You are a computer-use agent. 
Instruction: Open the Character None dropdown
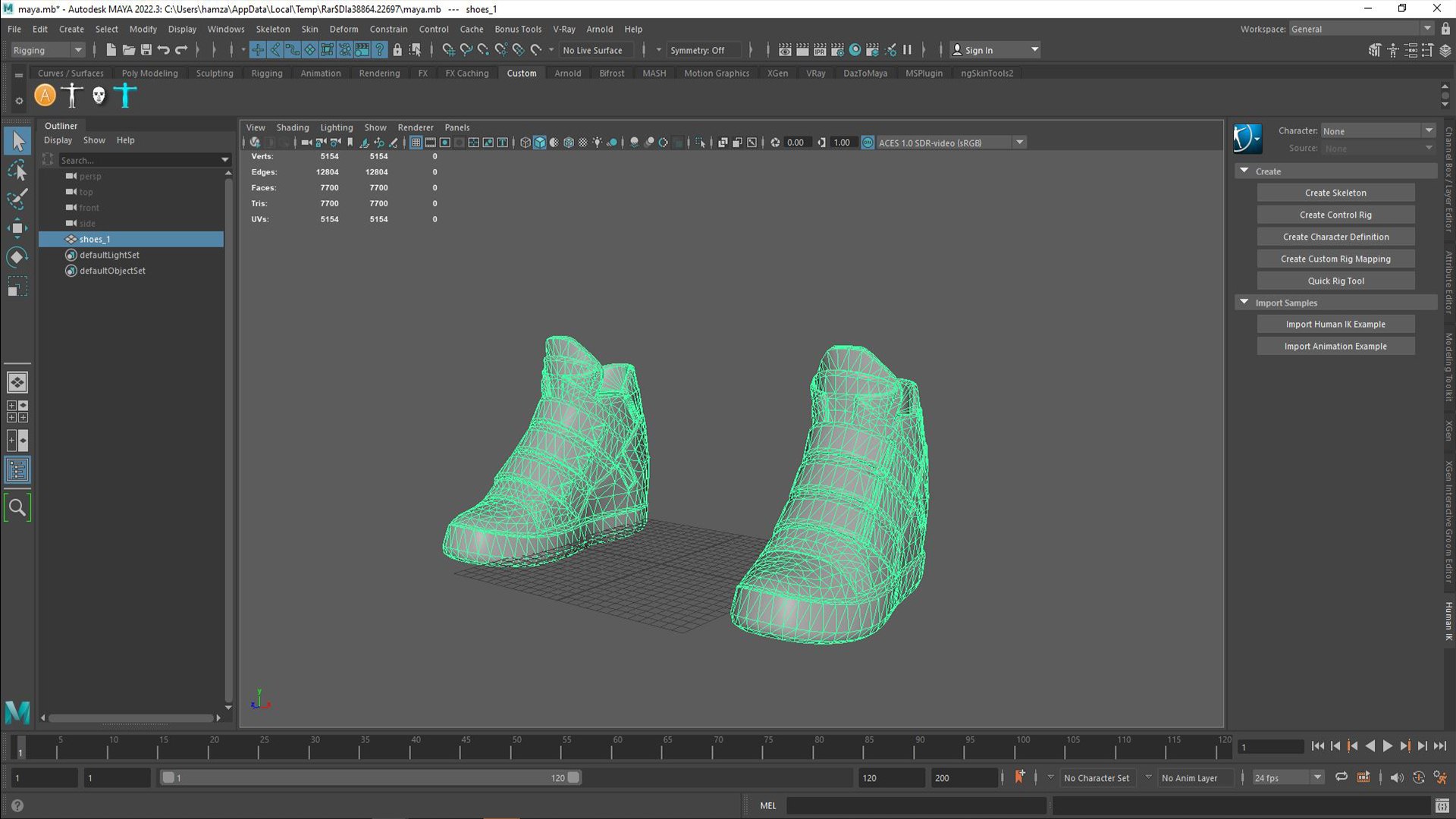point(1378,131)
